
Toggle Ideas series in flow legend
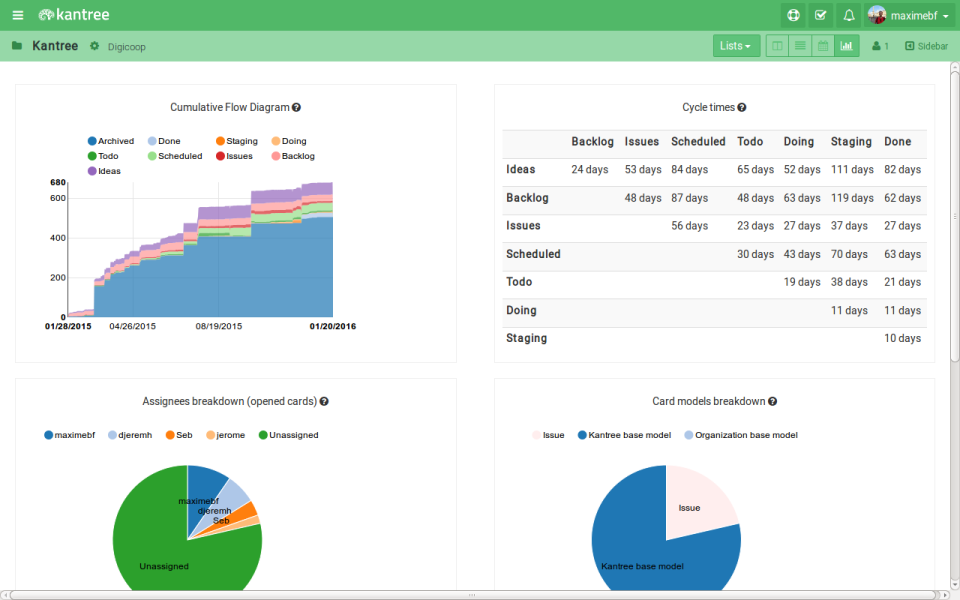tap(104, 171)
